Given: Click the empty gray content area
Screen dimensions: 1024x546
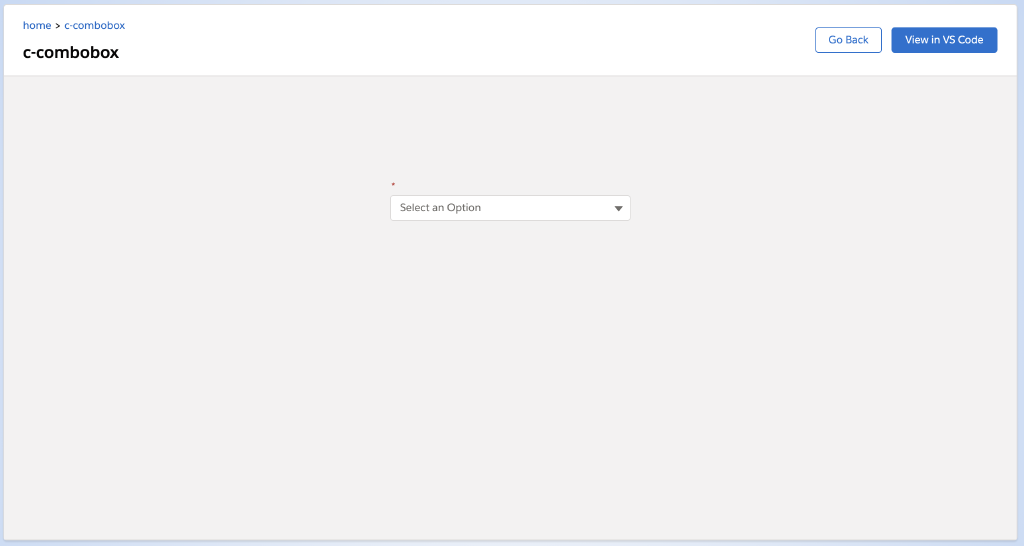Looking at the screenshot, I should (x=510, y=380).
